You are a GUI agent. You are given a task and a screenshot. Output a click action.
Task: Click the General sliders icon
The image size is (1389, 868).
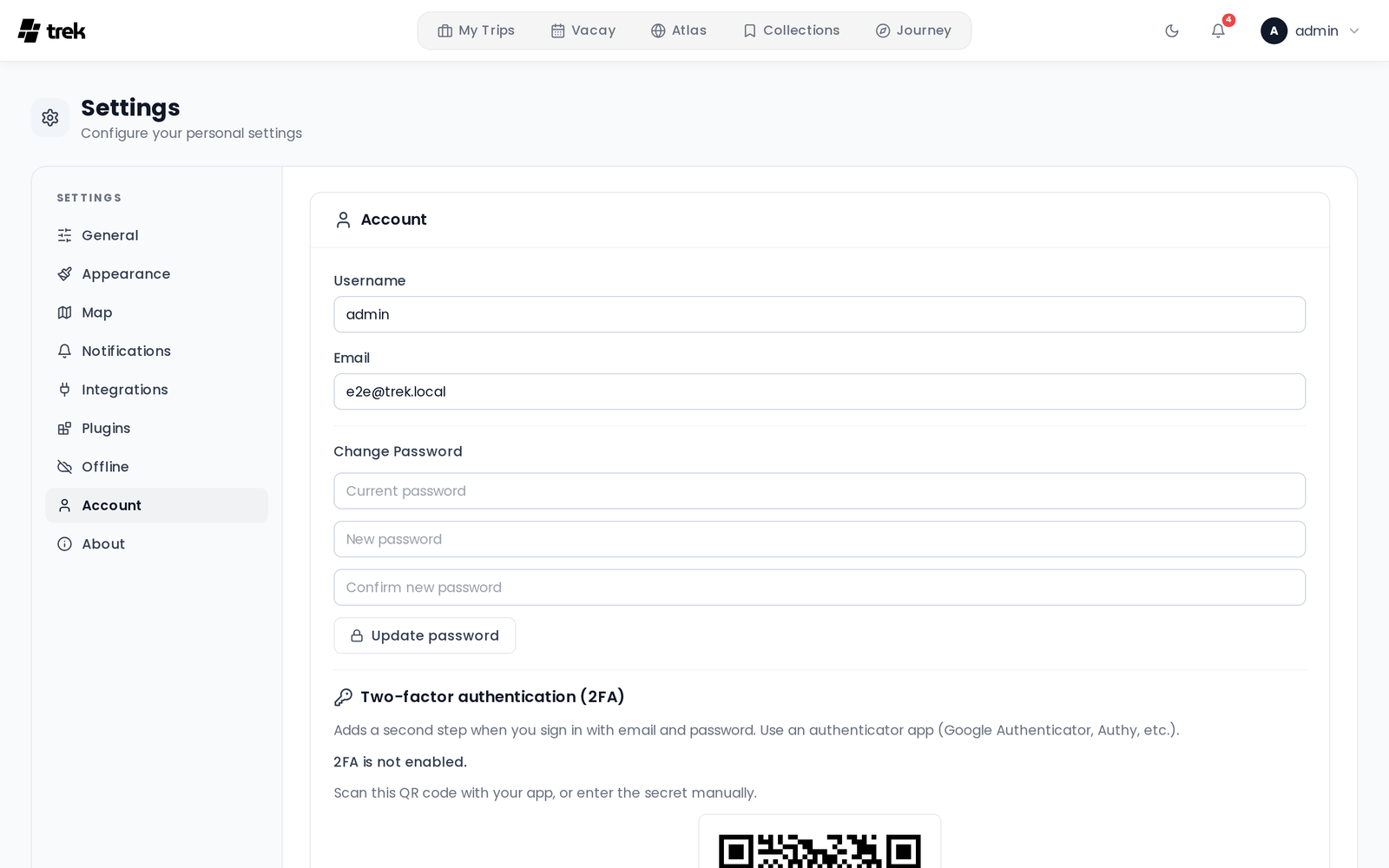64,235
